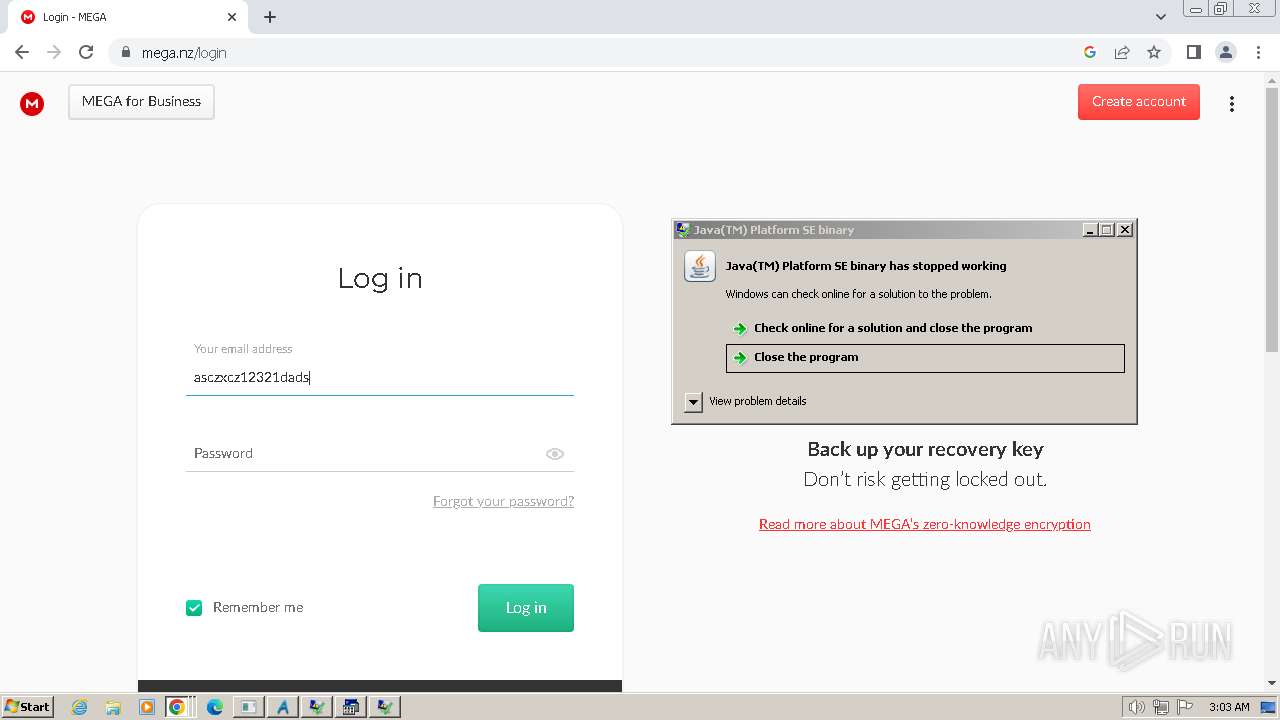Screen dimensions: 1280x720
Task: Toggle password visibility eye icon
Action: click(555, 454)
